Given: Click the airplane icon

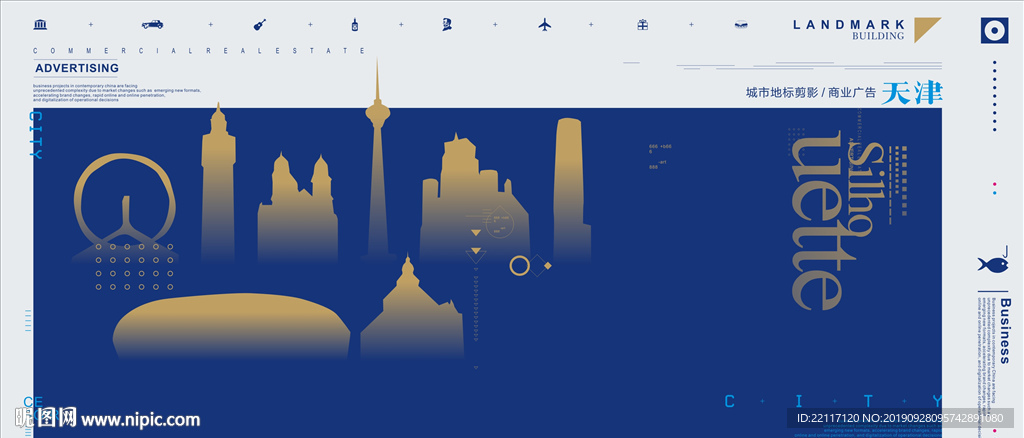Looking at the screenshot, I should pos(545,25).
